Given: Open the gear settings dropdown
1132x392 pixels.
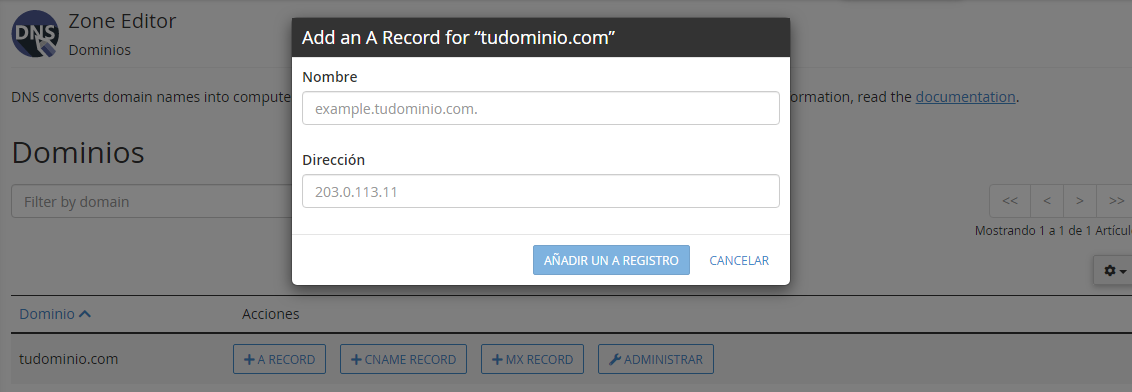Looking at the screenshot, I should (x=1113, y=270).
